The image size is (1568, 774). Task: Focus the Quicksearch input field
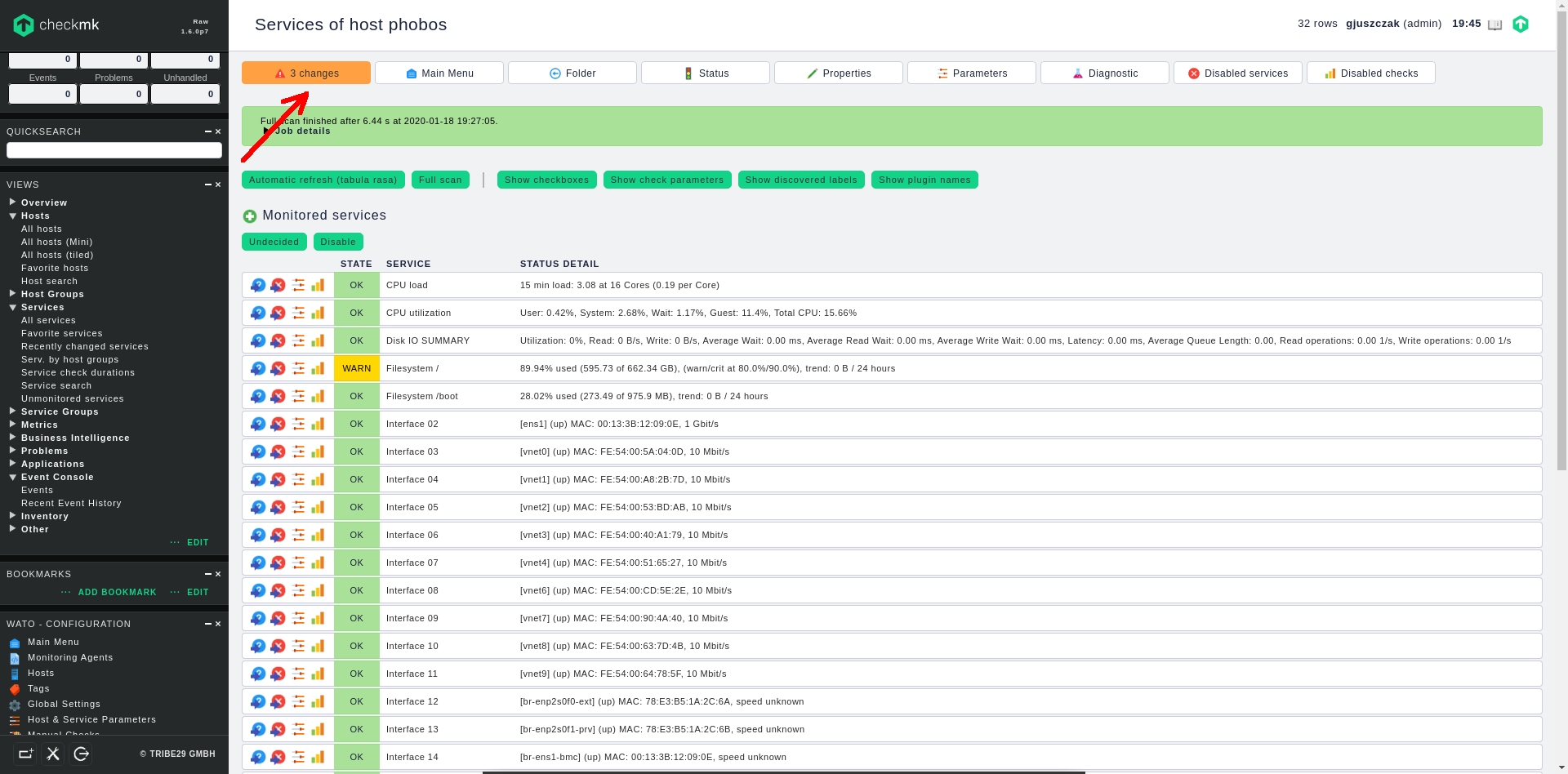click(x=114, y=150)
